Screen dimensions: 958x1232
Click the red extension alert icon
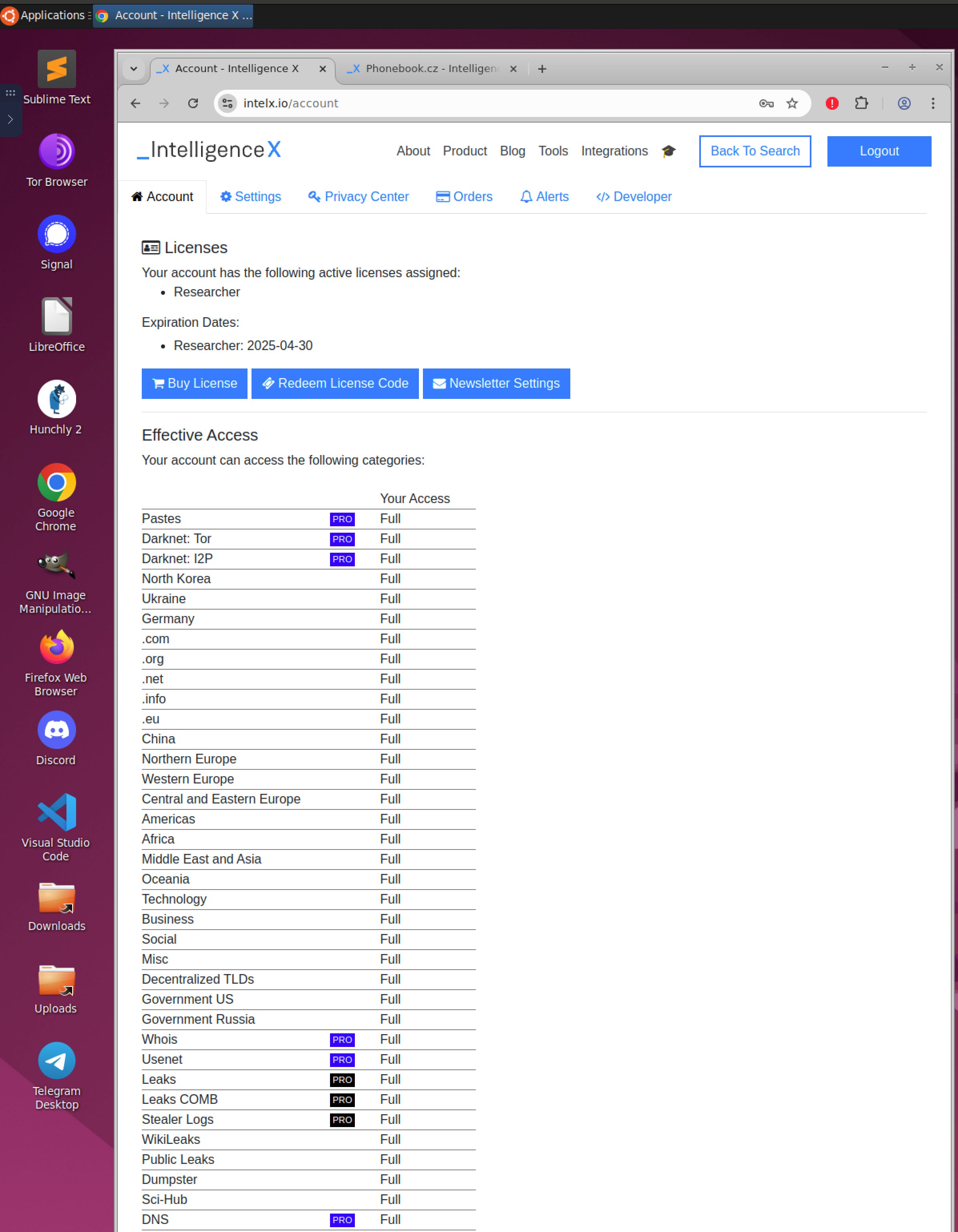click(x=831, y=103)
